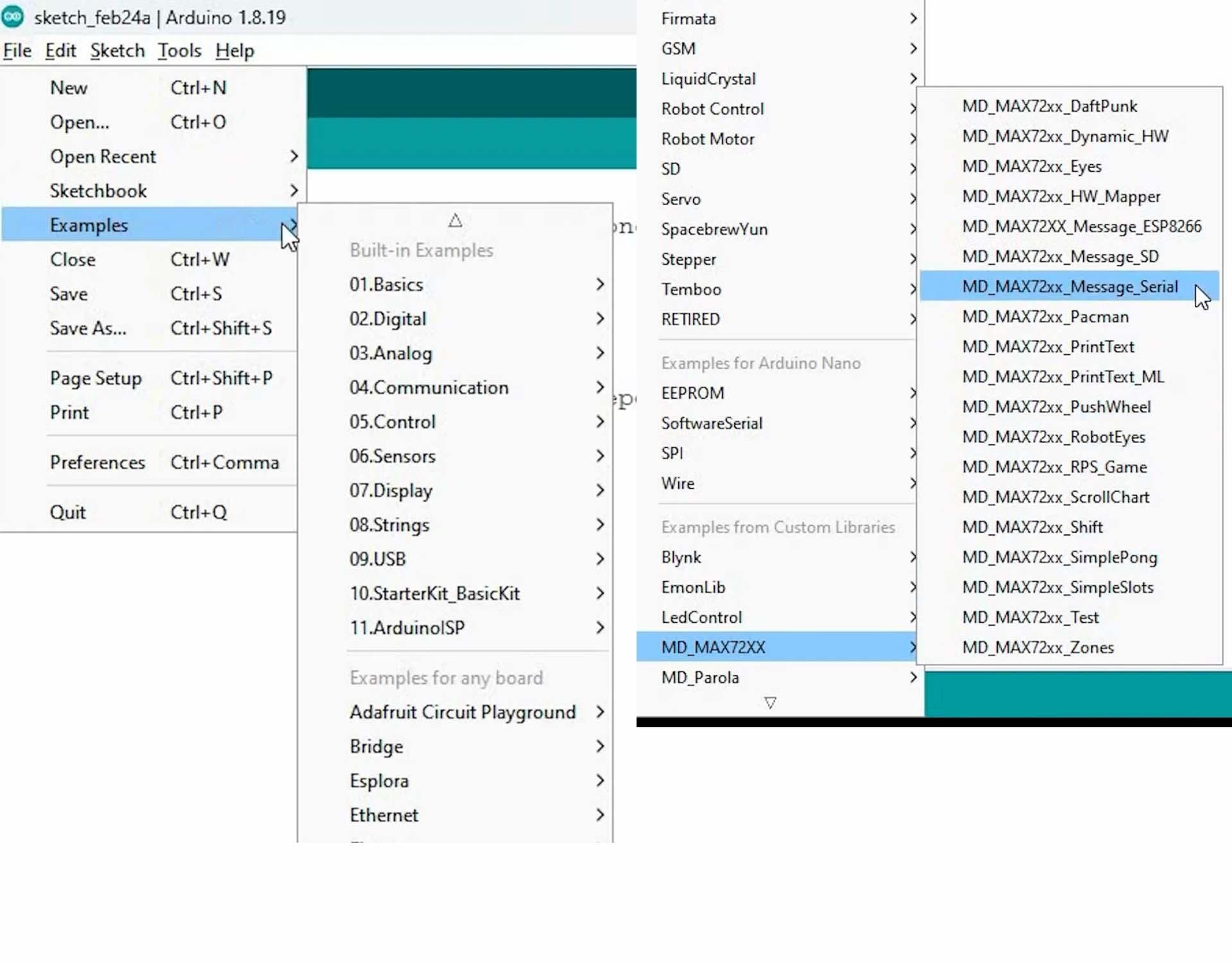Screen dimensions: 1232x962
Task: Open the EmonLib examples submenu
Action: pos(778,587)
